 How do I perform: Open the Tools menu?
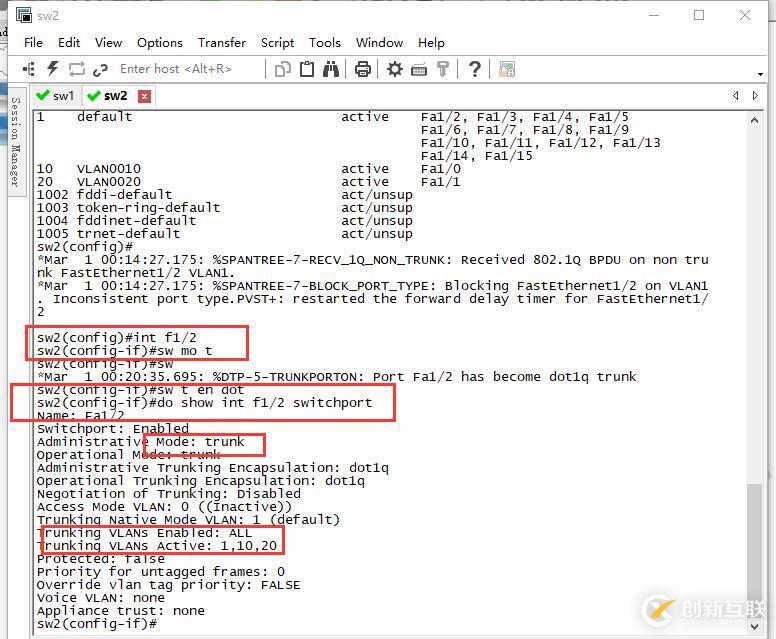click(x=325, y=43)
